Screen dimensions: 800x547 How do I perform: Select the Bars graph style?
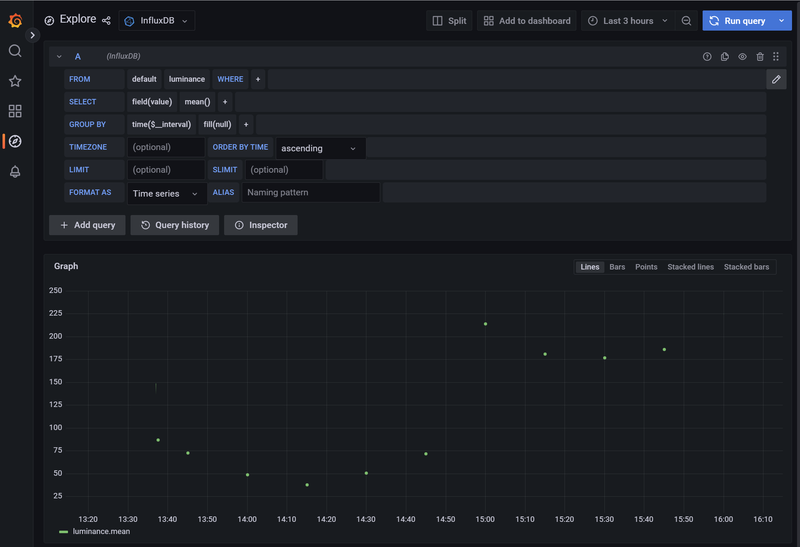point(617,267)
